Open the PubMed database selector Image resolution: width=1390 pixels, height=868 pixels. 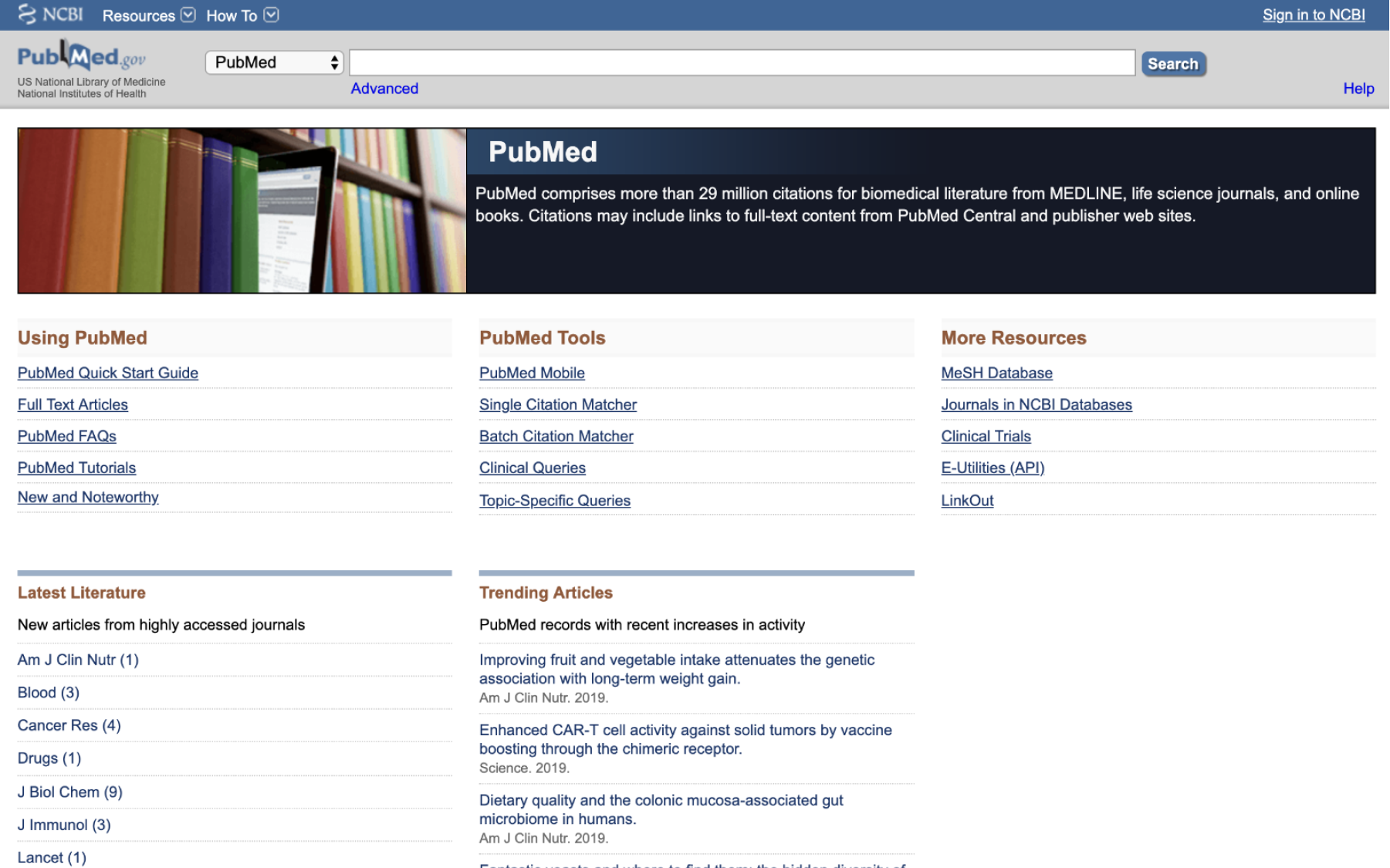point(274,62)
